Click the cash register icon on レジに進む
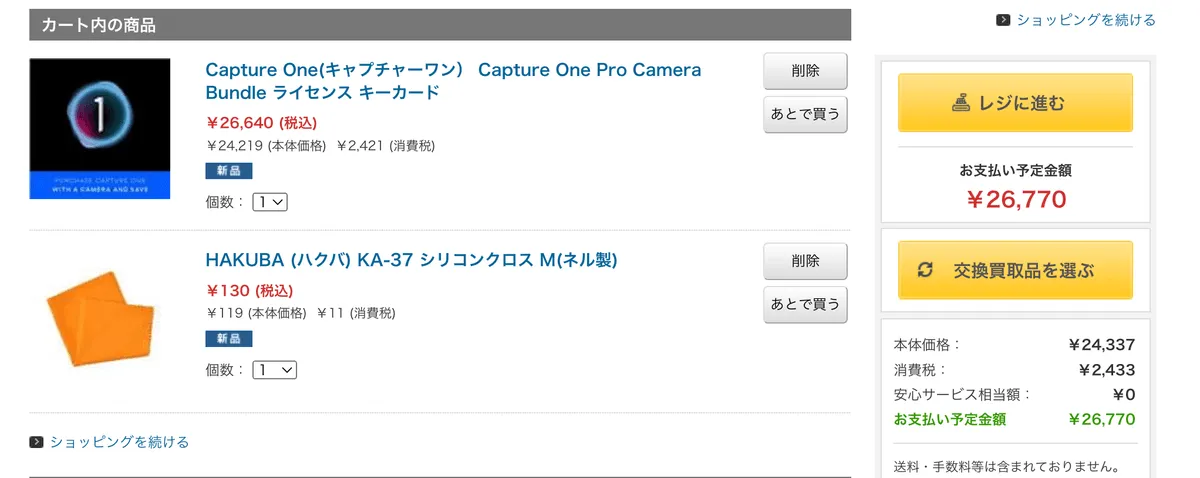This screenshot has width=1200, height=478. click(959, 102)
